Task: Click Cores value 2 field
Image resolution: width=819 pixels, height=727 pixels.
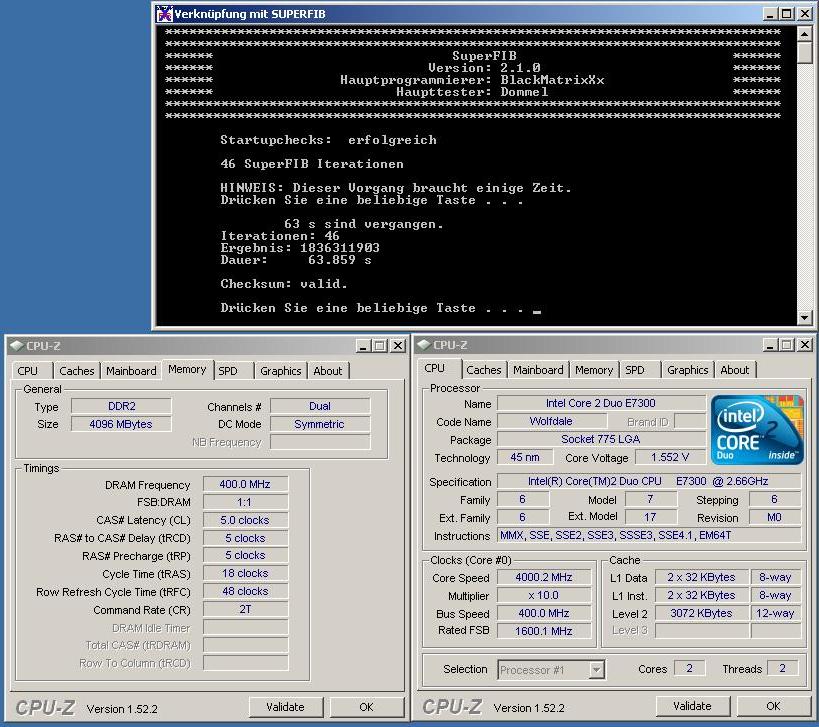Action: point(689,669)
